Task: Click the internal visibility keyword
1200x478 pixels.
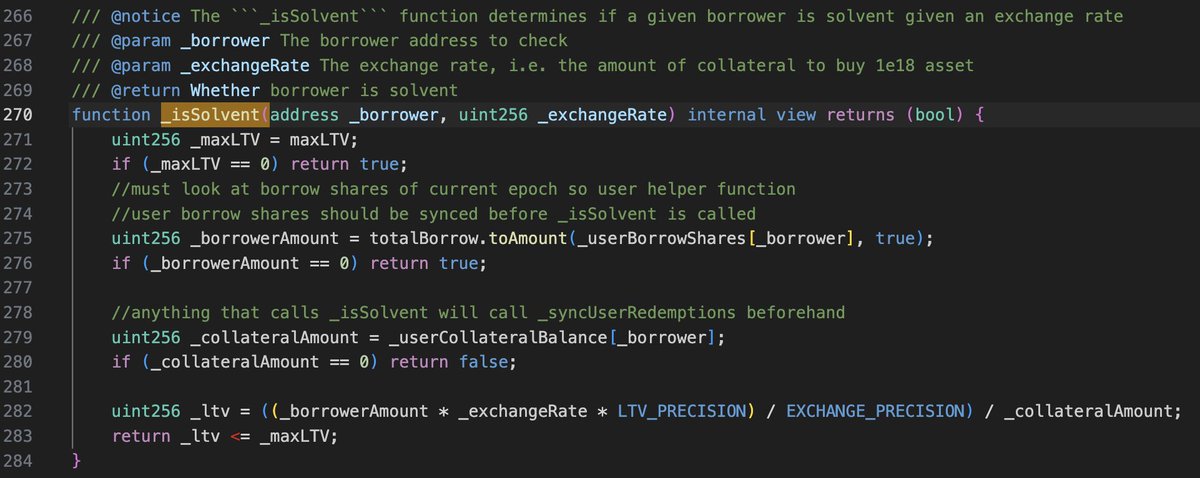Action: click(x=727, y=115)
